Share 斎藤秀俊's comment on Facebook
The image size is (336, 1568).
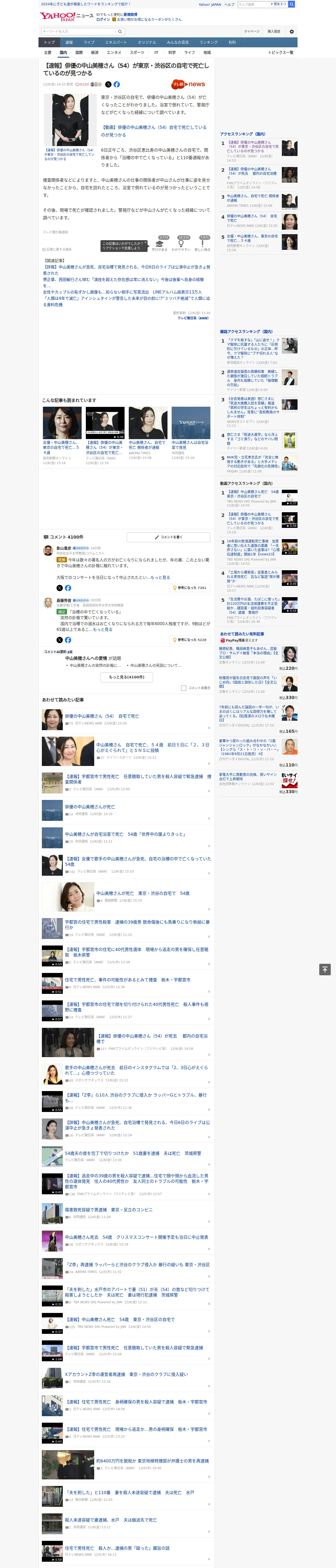(68, 640)
